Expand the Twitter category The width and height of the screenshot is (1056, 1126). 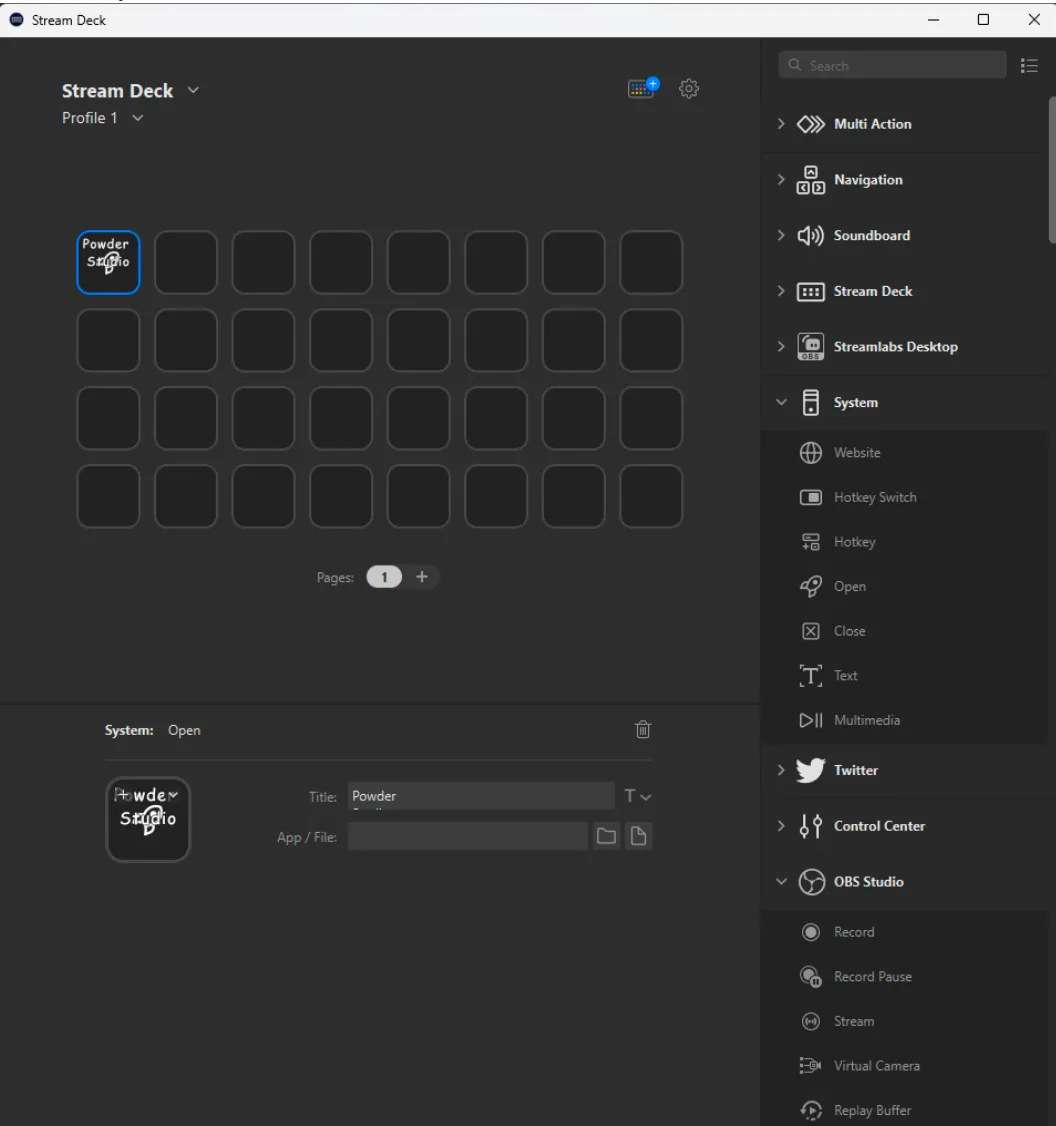pos(781,771)
